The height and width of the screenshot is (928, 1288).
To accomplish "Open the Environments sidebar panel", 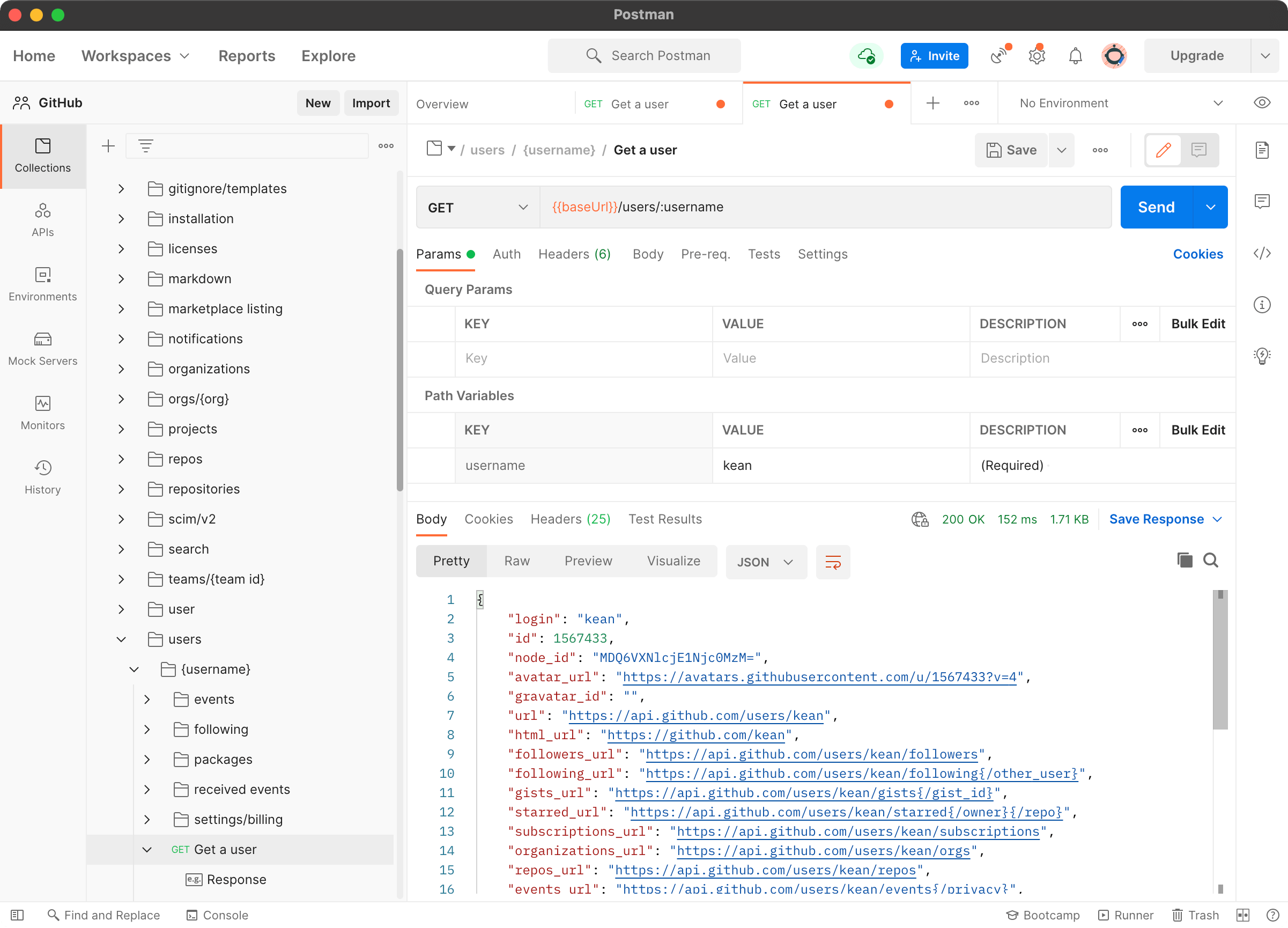I will click(42, 284).
